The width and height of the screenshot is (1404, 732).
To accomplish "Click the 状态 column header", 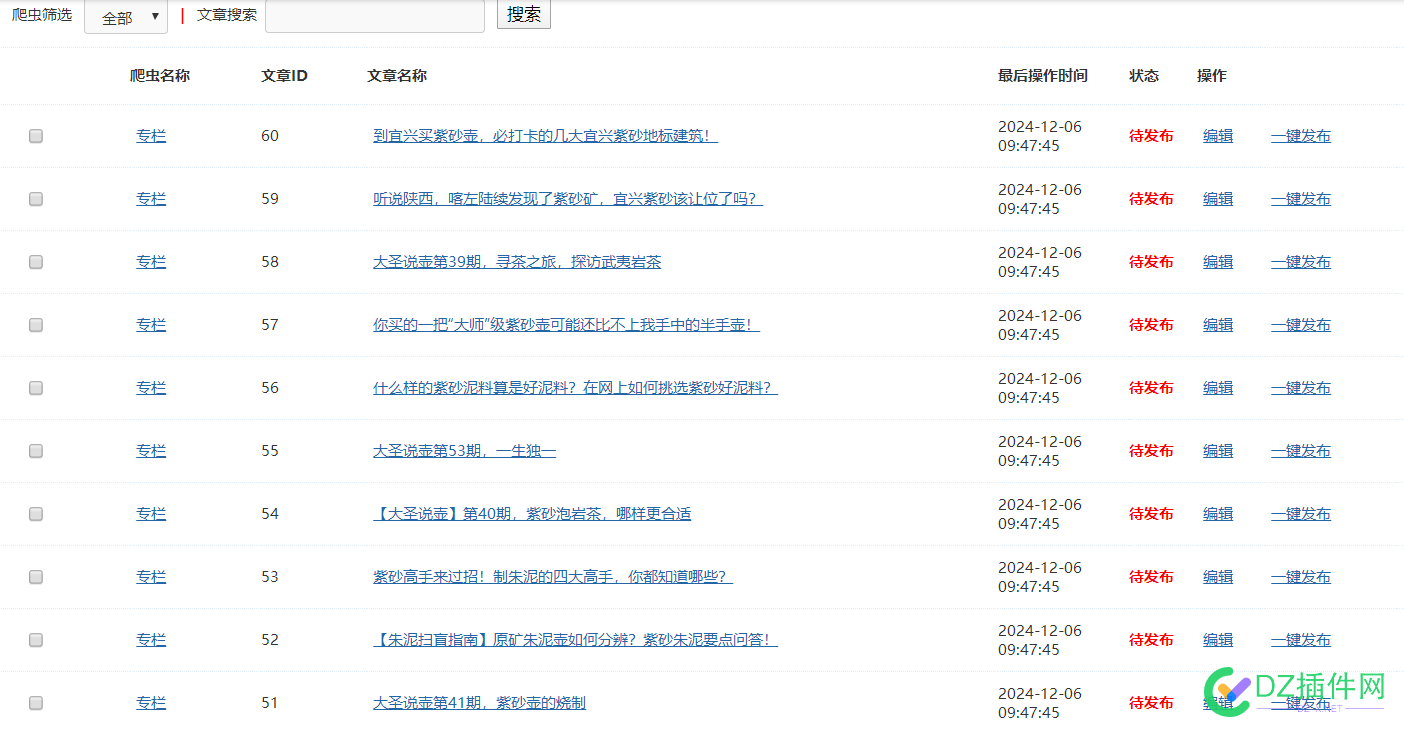I will click(1144, 76).
